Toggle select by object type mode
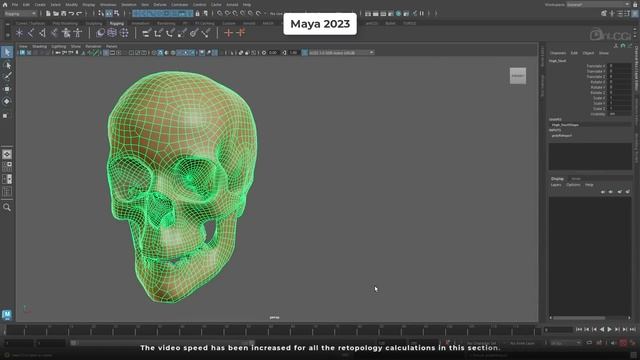The image size is (640, 360). [x=109, y=13]
